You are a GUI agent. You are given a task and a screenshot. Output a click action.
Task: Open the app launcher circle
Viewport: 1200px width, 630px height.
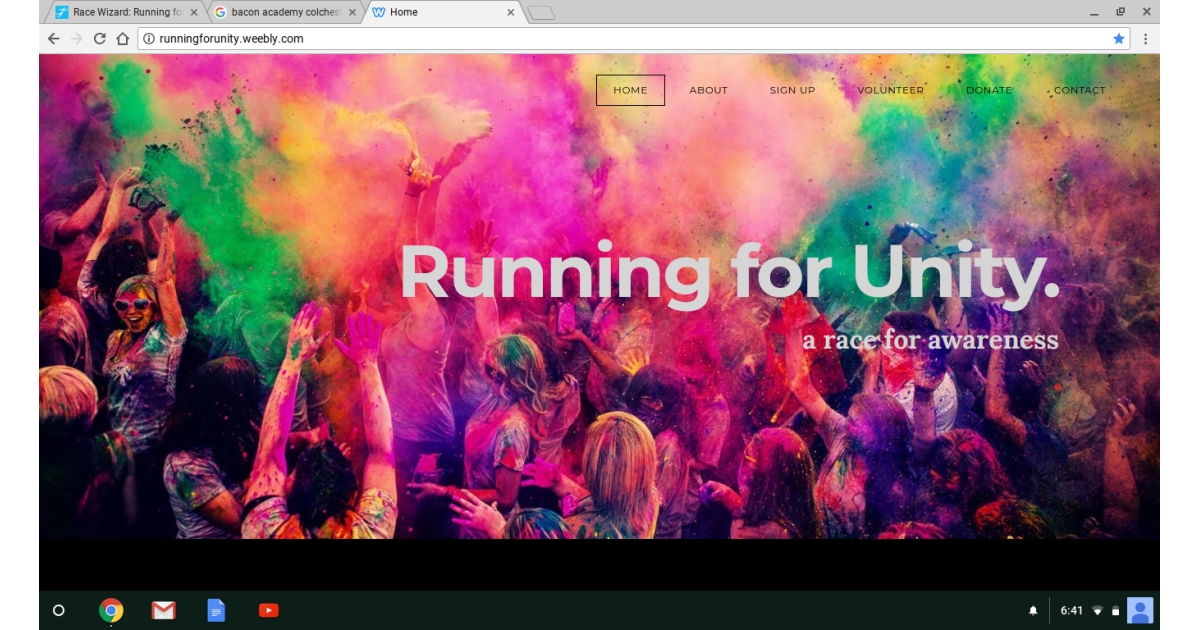pyautogui.click(x=59, y=610)
